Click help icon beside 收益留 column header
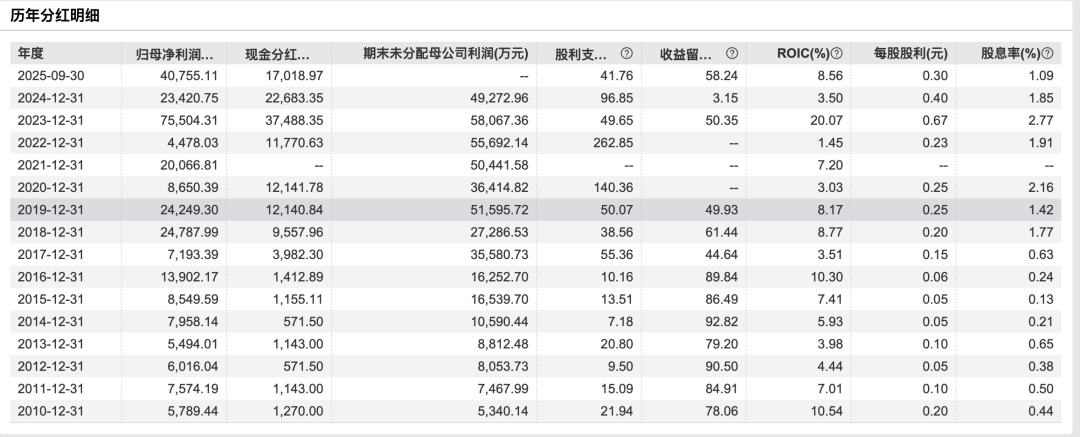1080x437 pixels. pyautogui.click(x=732, y=53)
